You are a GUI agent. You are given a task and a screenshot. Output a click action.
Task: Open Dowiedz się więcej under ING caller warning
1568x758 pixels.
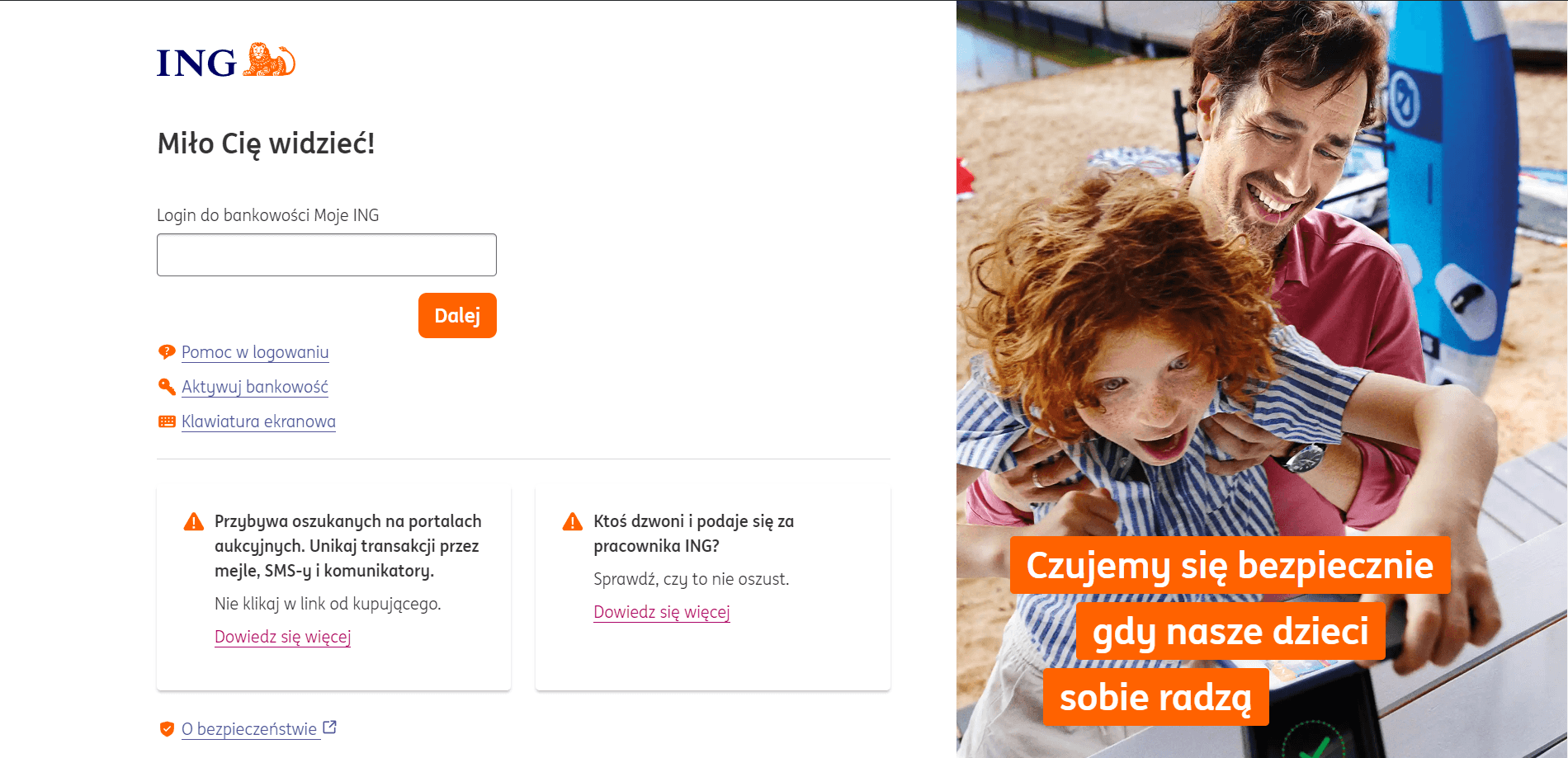[662, 612]
